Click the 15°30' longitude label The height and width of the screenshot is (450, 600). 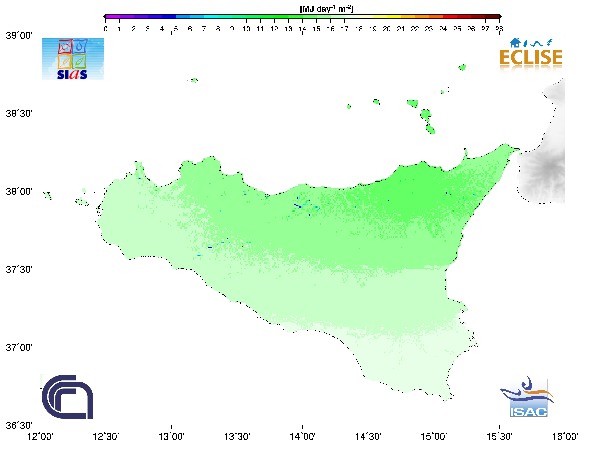tap(499, 437)
